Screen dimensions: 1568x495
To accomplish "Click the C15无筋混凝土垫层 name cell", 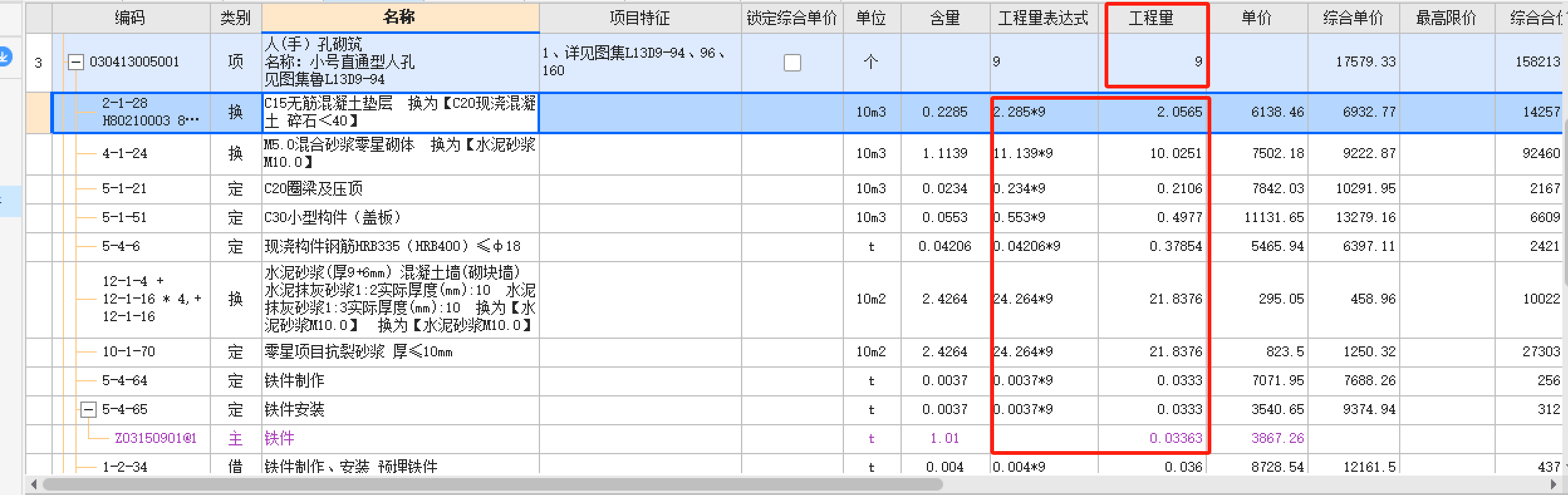I will click(x=400, y=112).
